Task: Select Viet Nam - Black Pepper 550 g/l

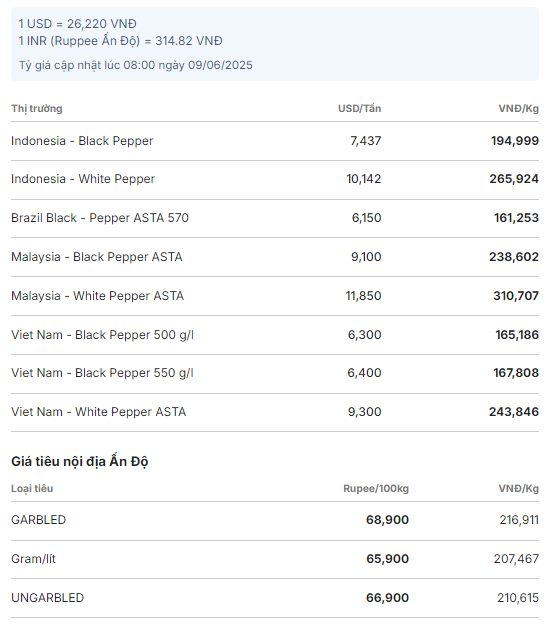Action: pyautogui.click(x=275, y=373)
